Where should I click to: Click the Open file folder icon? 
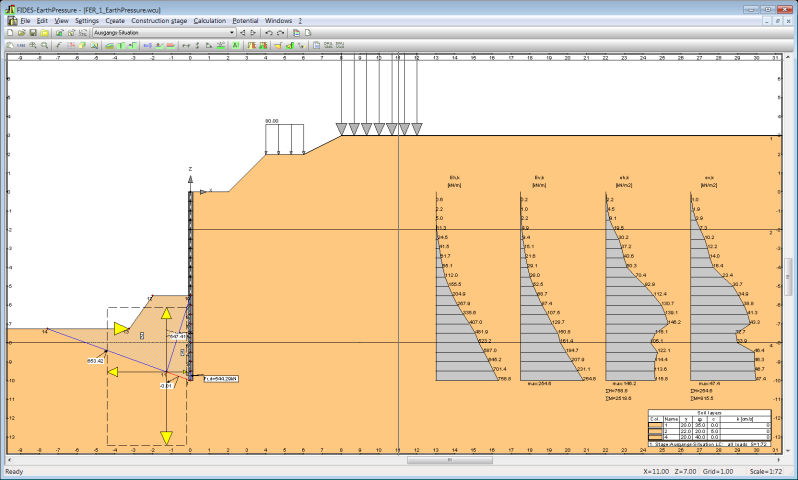coord(21,33)
